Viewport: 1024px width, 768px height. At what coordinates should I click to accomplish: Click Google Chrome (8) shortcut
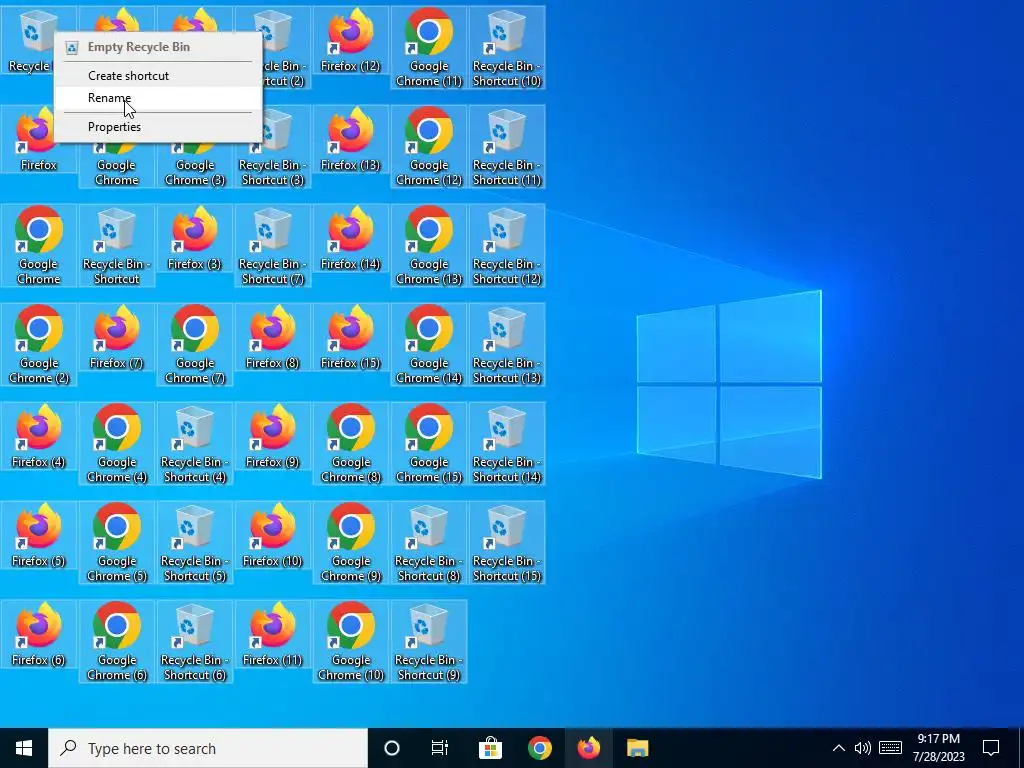[x=351, y=444]
